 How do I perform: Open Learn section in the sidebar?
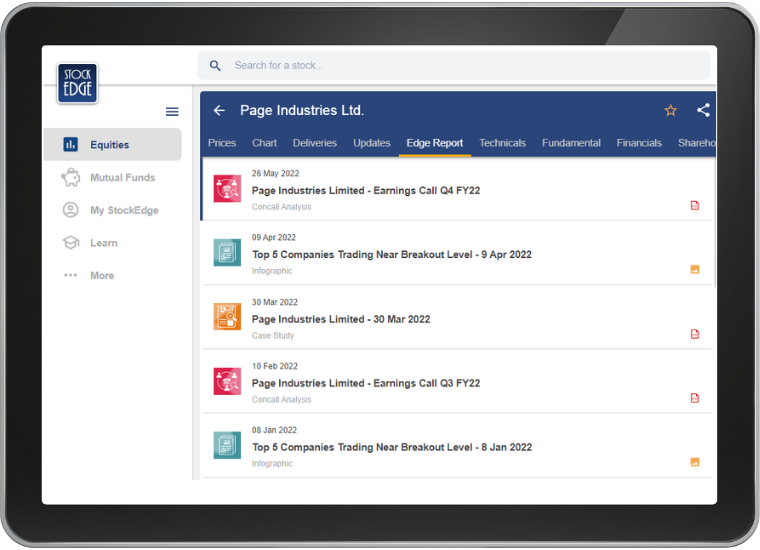(x=112, y=243)
